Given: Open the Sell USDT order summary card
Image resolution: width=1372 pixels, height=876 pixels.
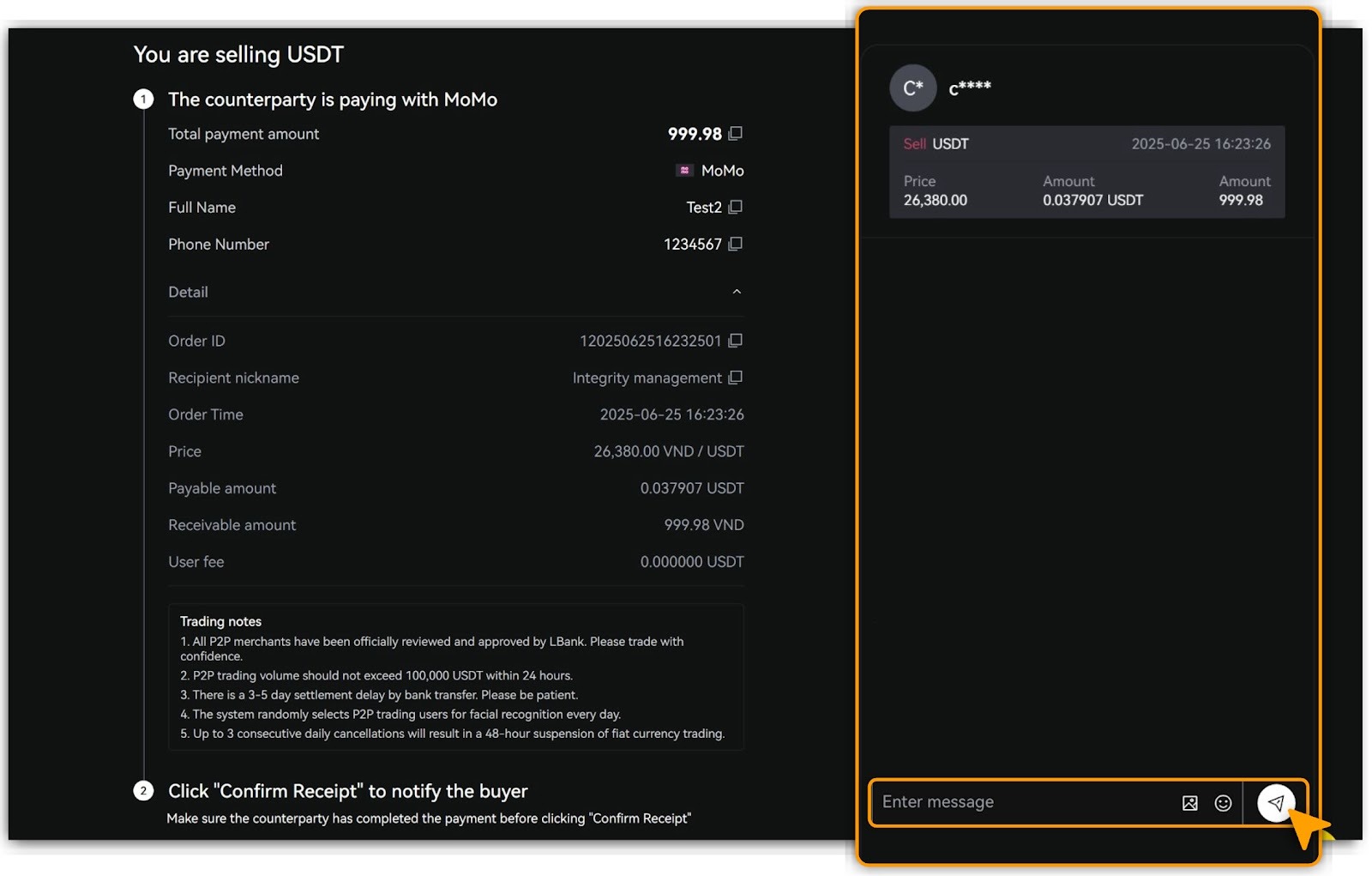Looking at the screenshot, I should coord(1086,172).
